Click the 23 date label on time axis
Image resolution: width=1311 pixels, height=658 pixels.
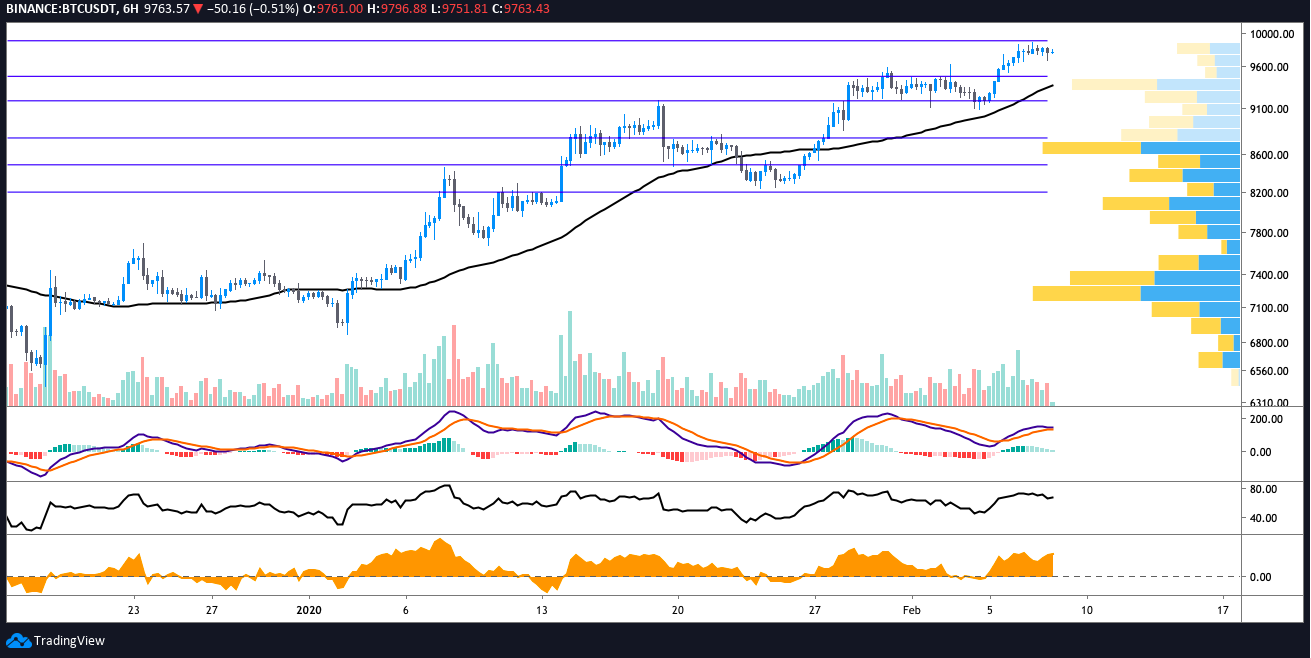tap(133, 609)
